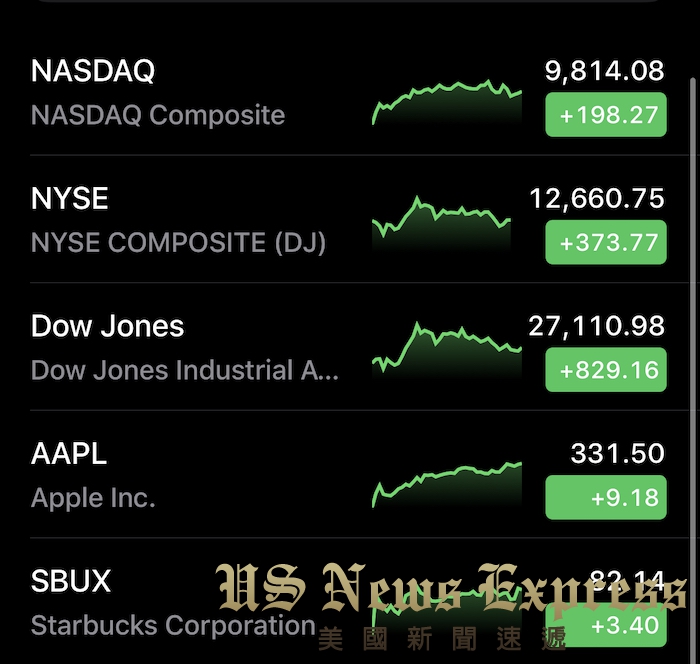Toggle the NYSE +373.77 change badge

[x=606, y=242]
